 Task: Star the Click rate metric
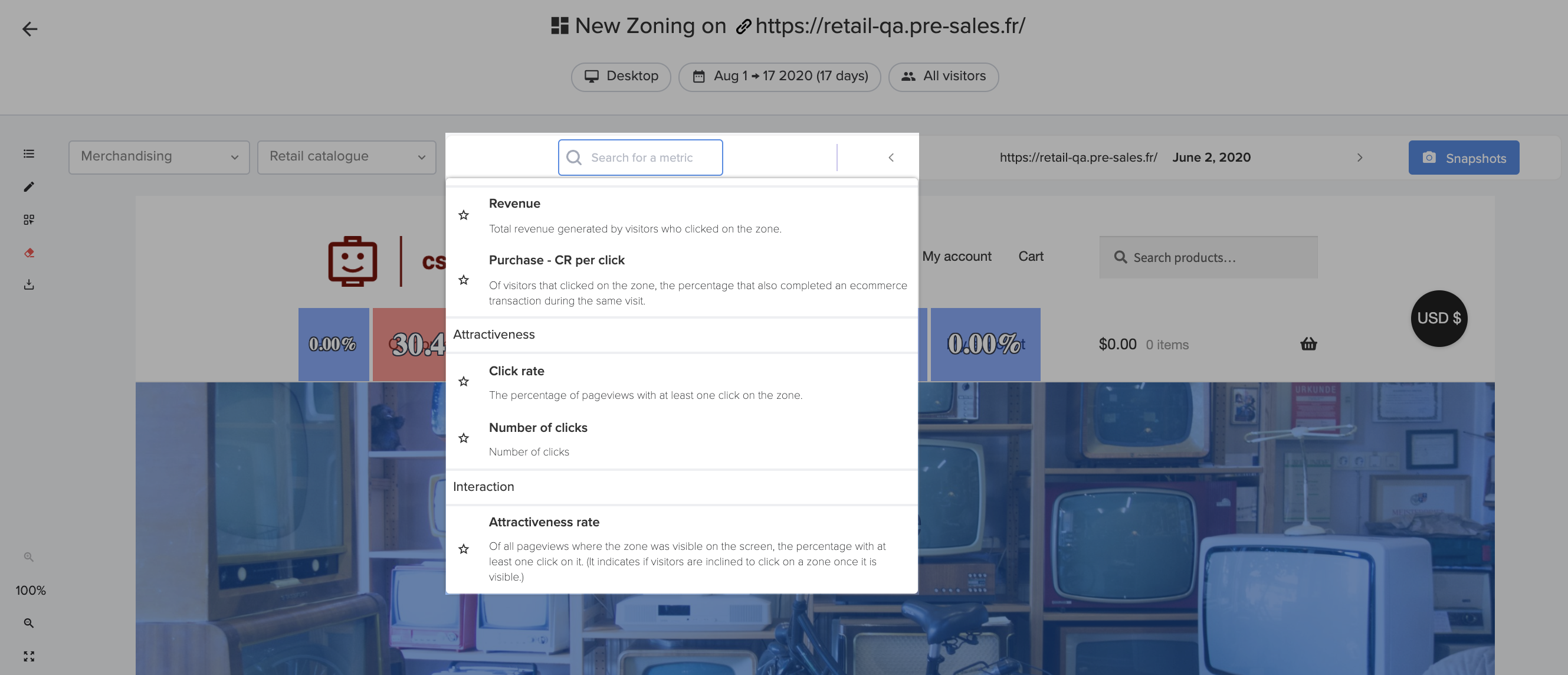point(463,381)
